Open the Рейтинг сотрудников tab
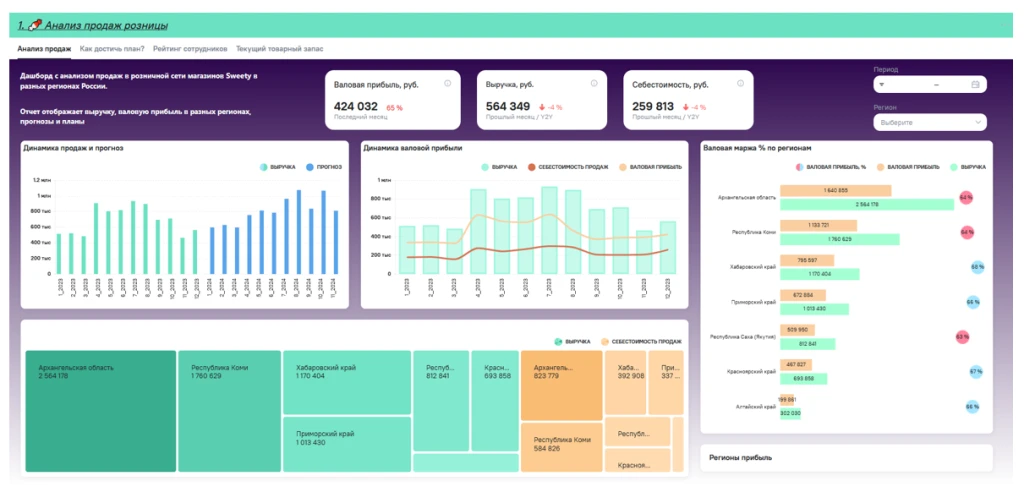 point(190,48)
